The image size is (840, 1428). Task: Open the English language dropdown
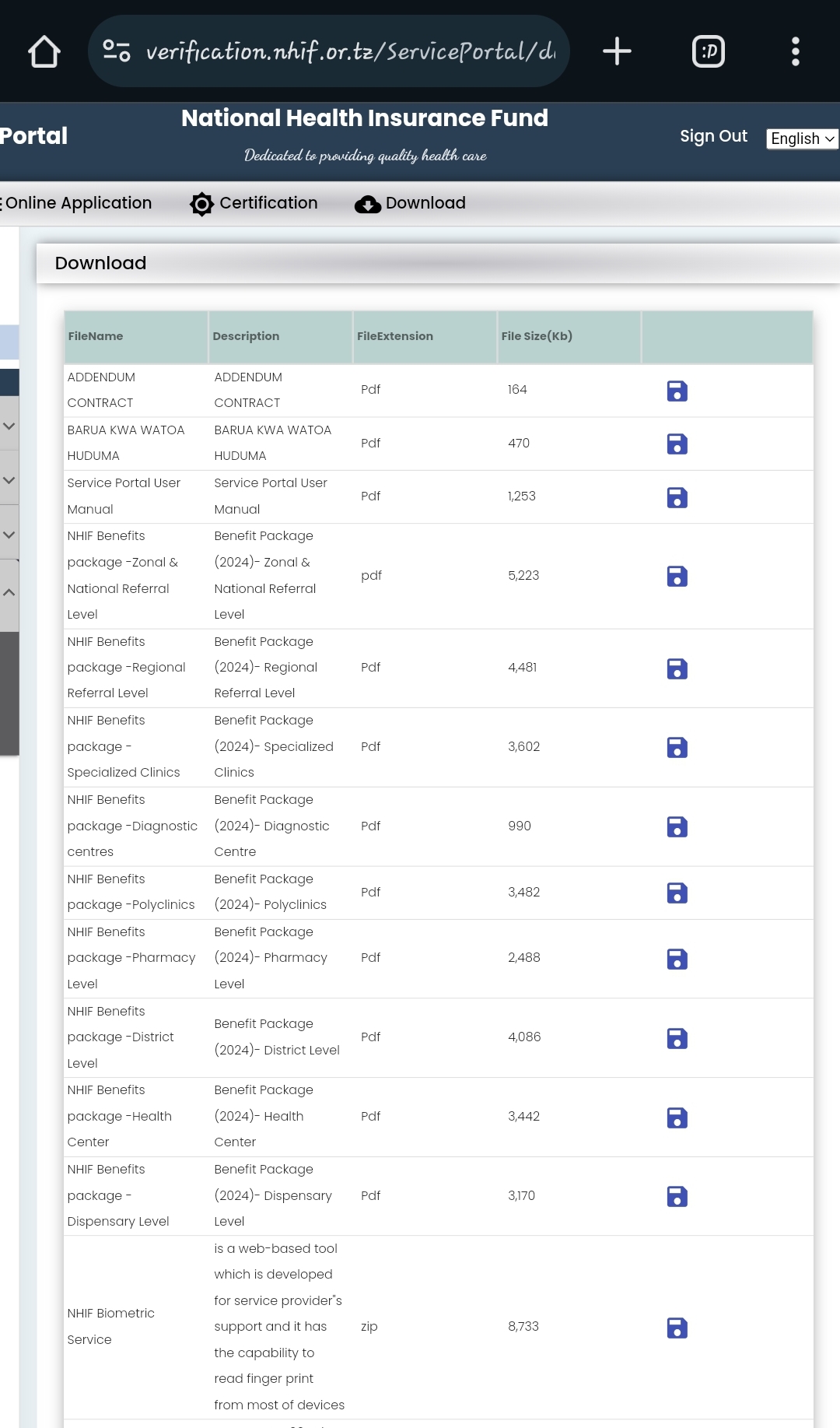coord(802,139)
